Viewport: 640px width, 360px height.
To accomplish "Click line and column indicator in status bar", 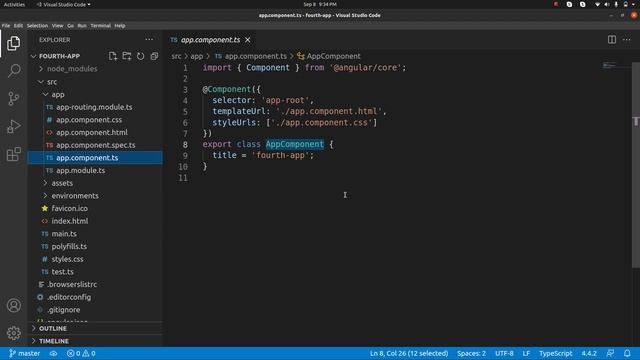I will tap(409, 353).
